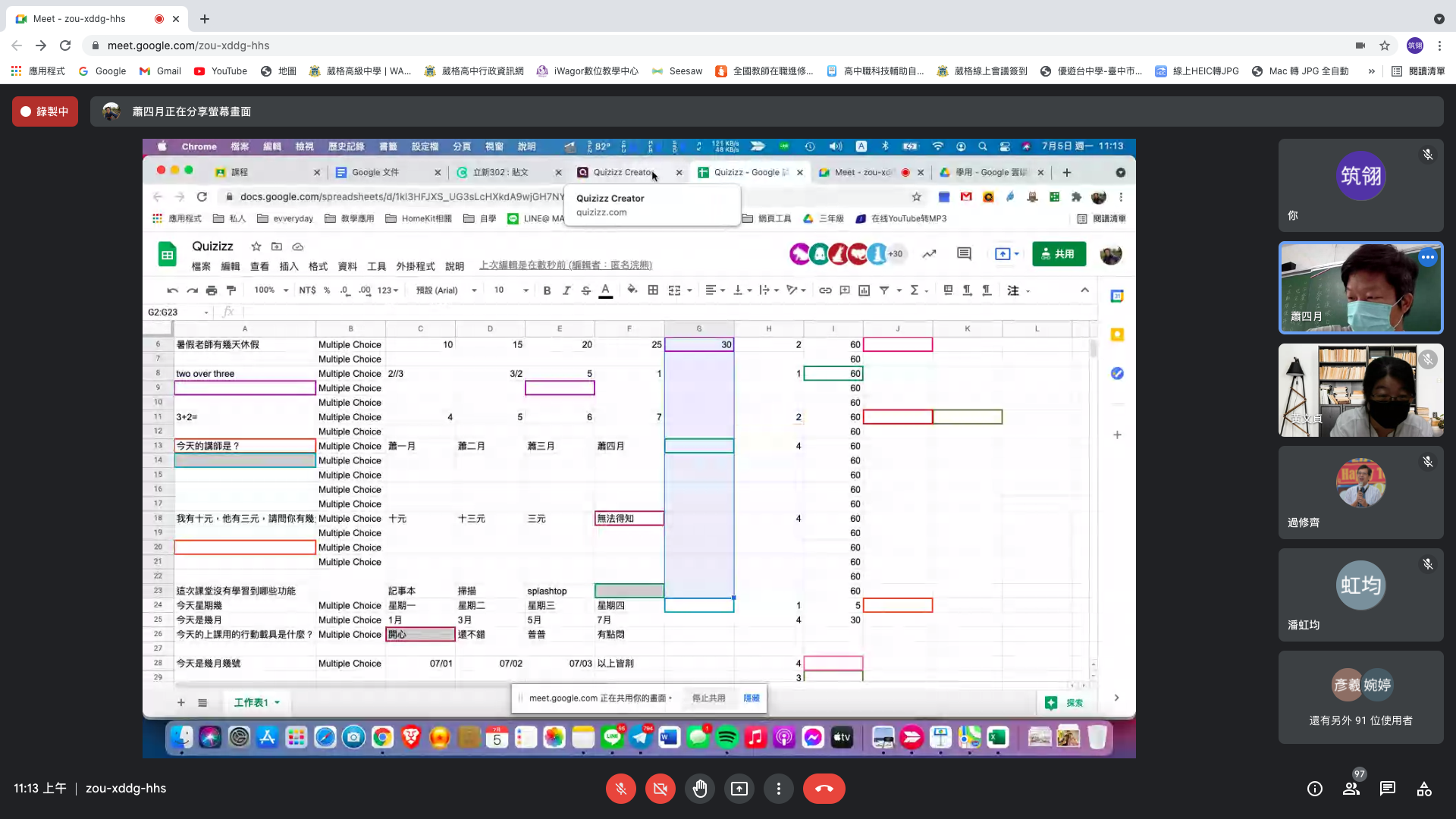Image resolution: width=1456 pixels, height=819 pixels.
Task: Open the meeting details info icon
Action: [x=1314, y=789]
